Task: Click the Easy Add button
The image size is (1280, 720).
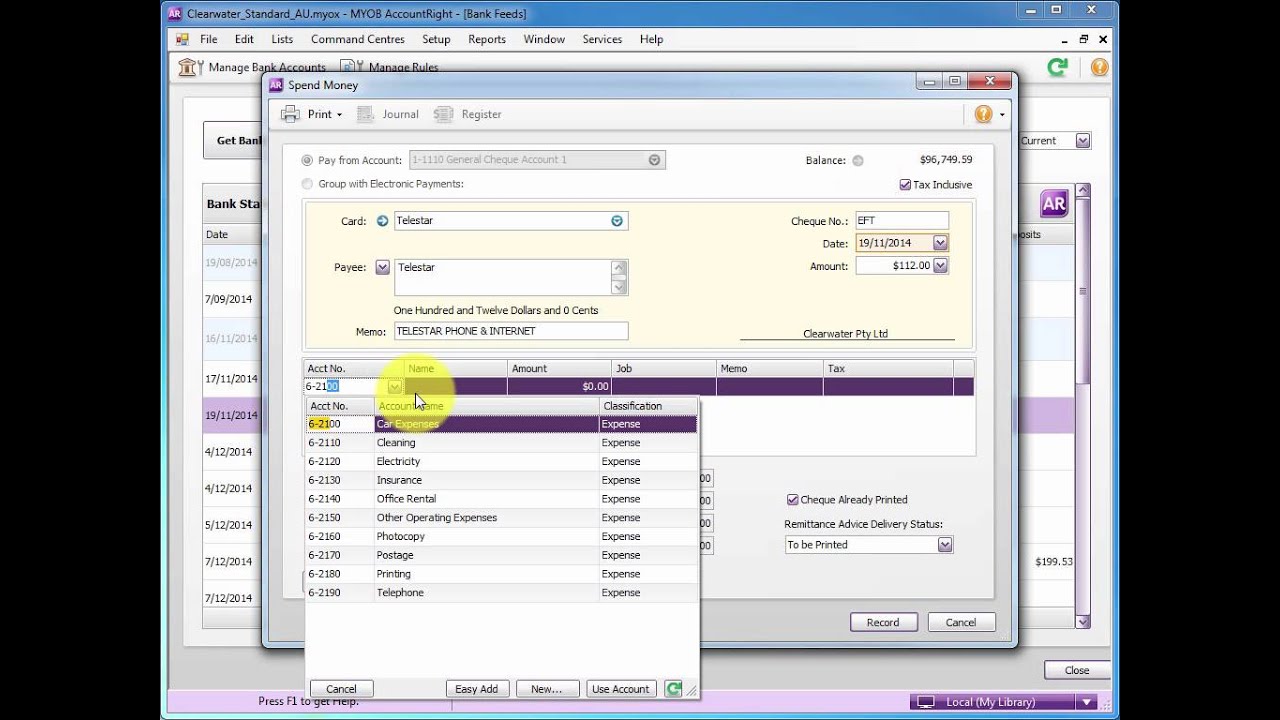Action: (477, 689)
